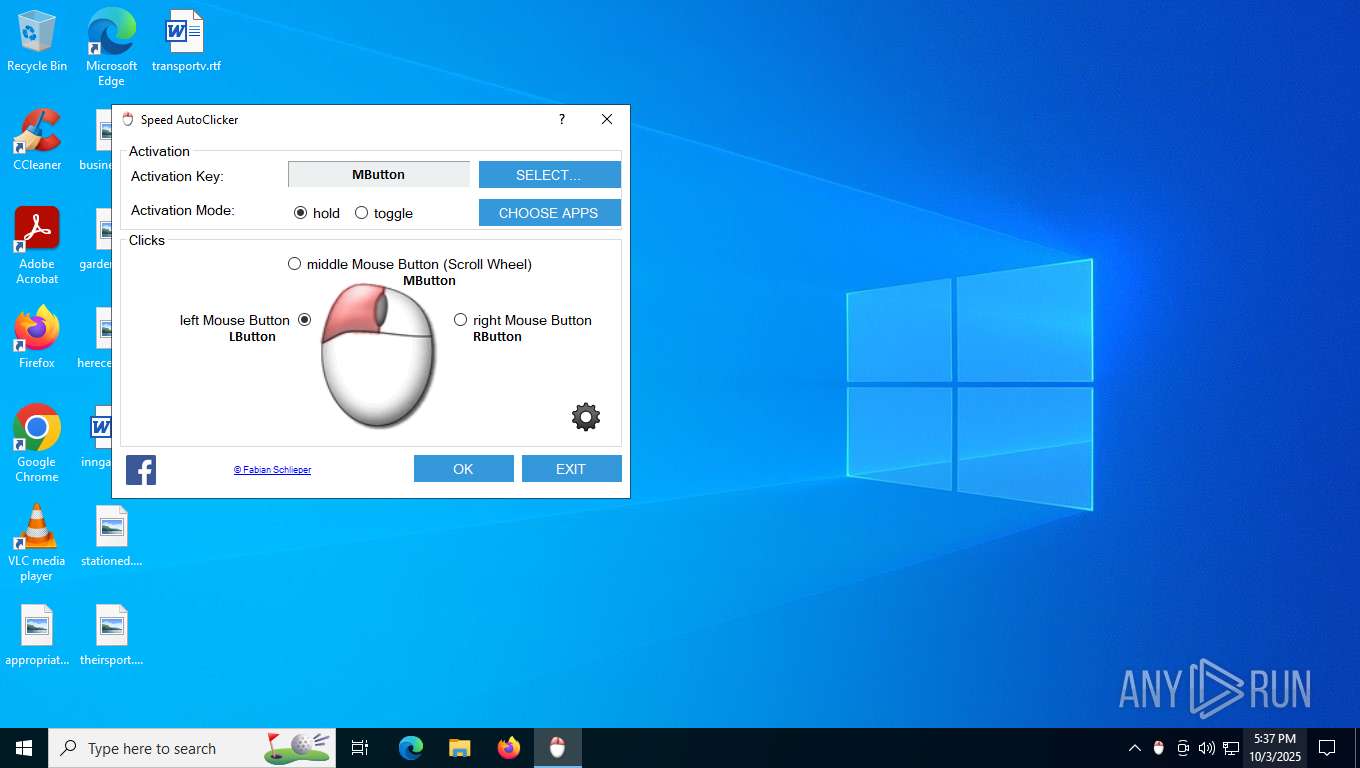
Task: Select hold activation mode
Action: [x=317, y=213]
